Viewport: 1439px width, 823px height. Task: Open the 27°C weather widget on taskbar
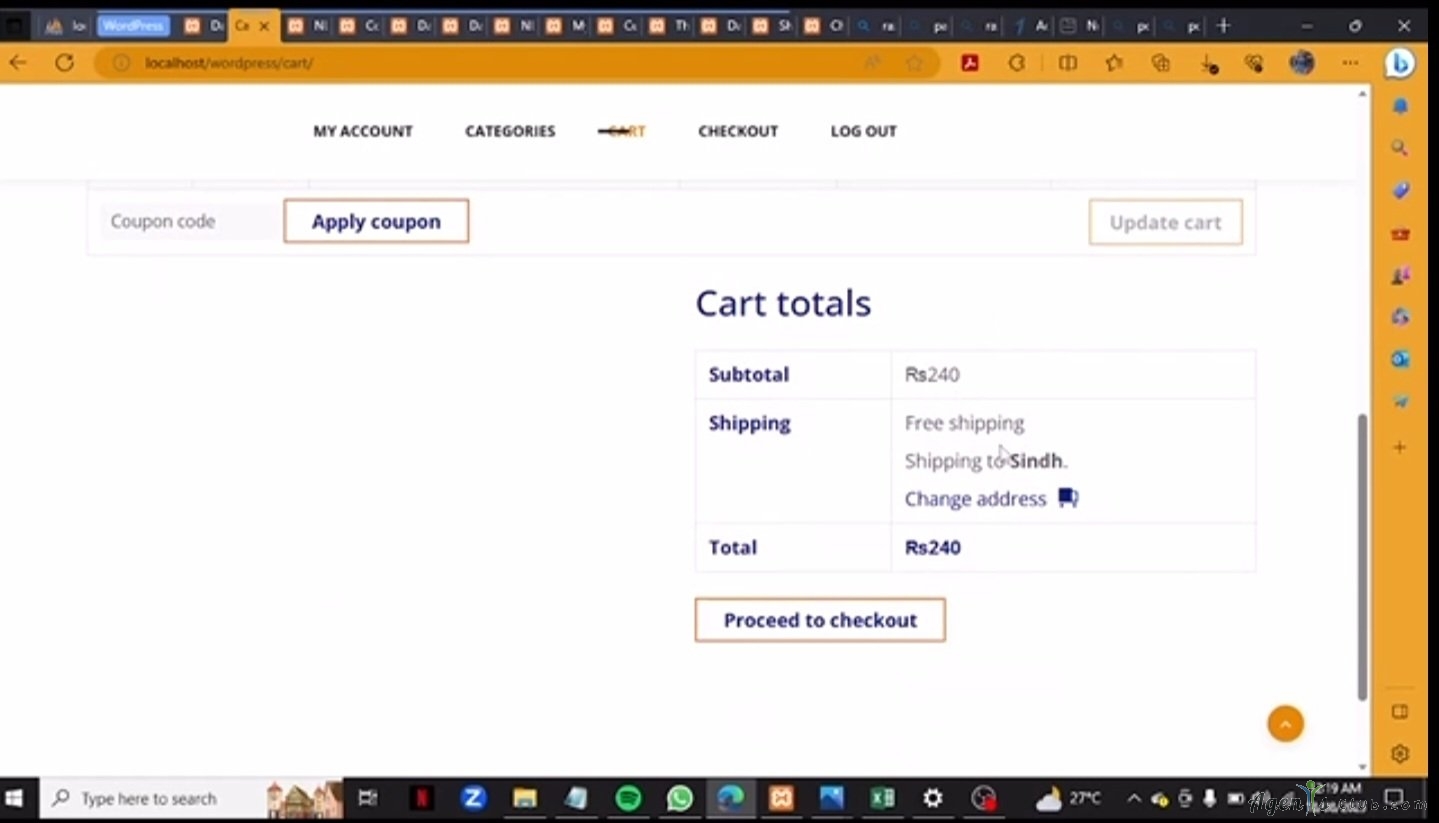(x=1069, y=798)
